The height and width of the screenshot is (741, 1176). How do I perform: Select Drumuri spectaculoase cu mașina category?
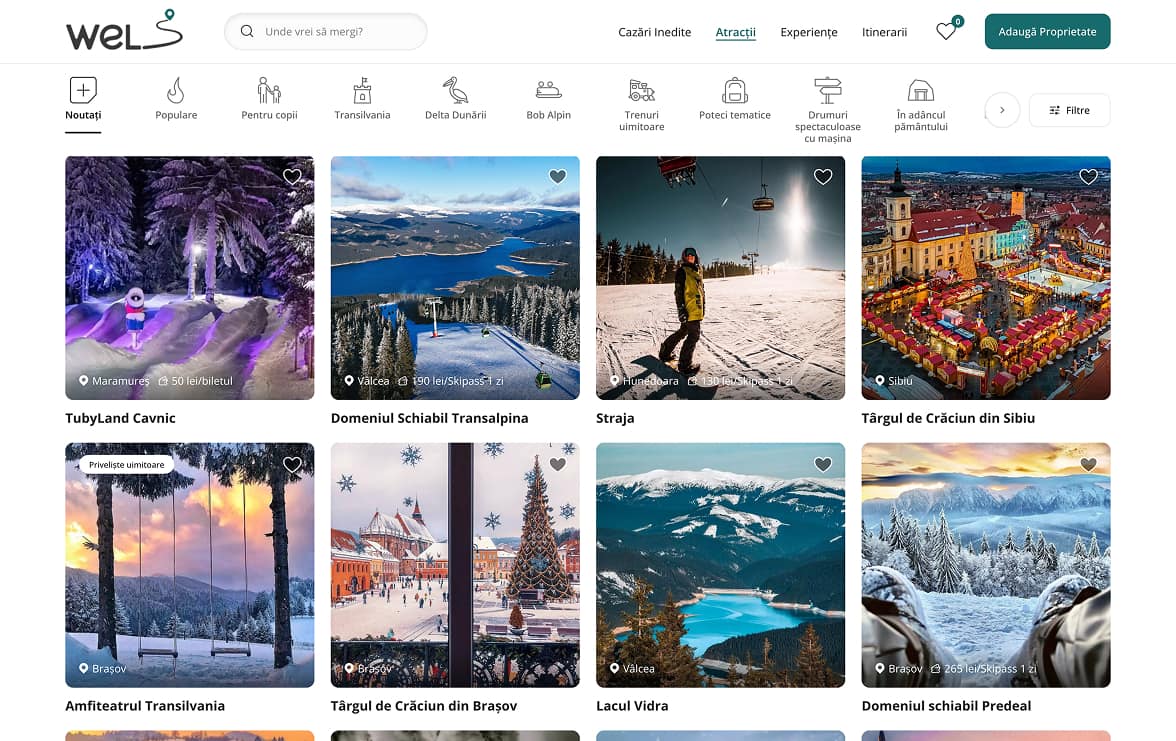tap(827, 91)
